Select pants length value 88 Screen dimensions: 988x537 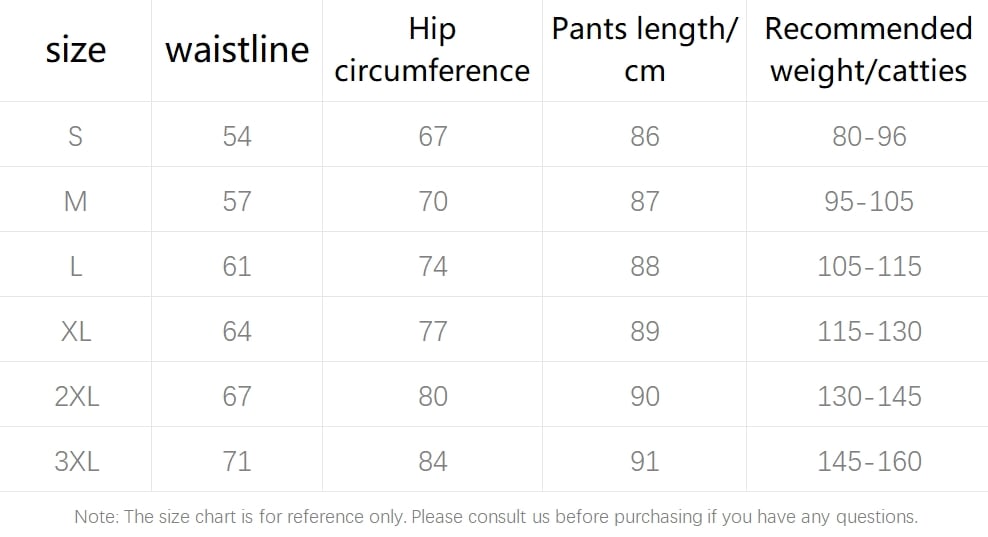(645, 266)
